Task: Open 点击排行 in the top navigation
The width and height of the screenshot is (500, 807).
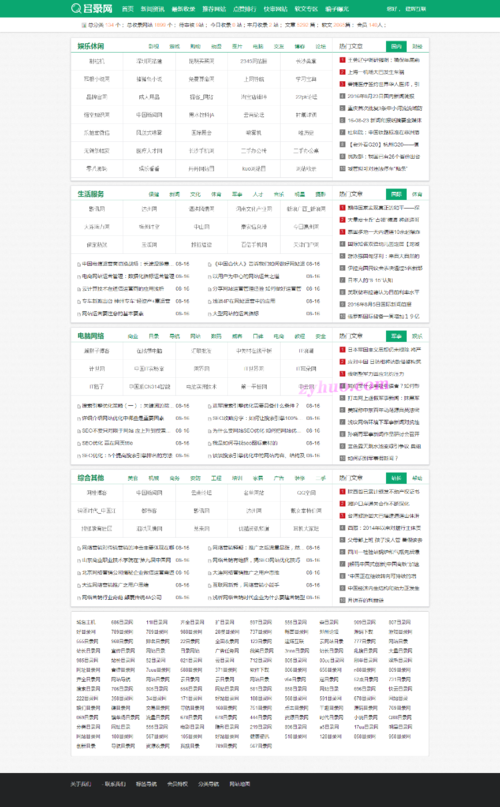Action: click(x=245, y=9)
